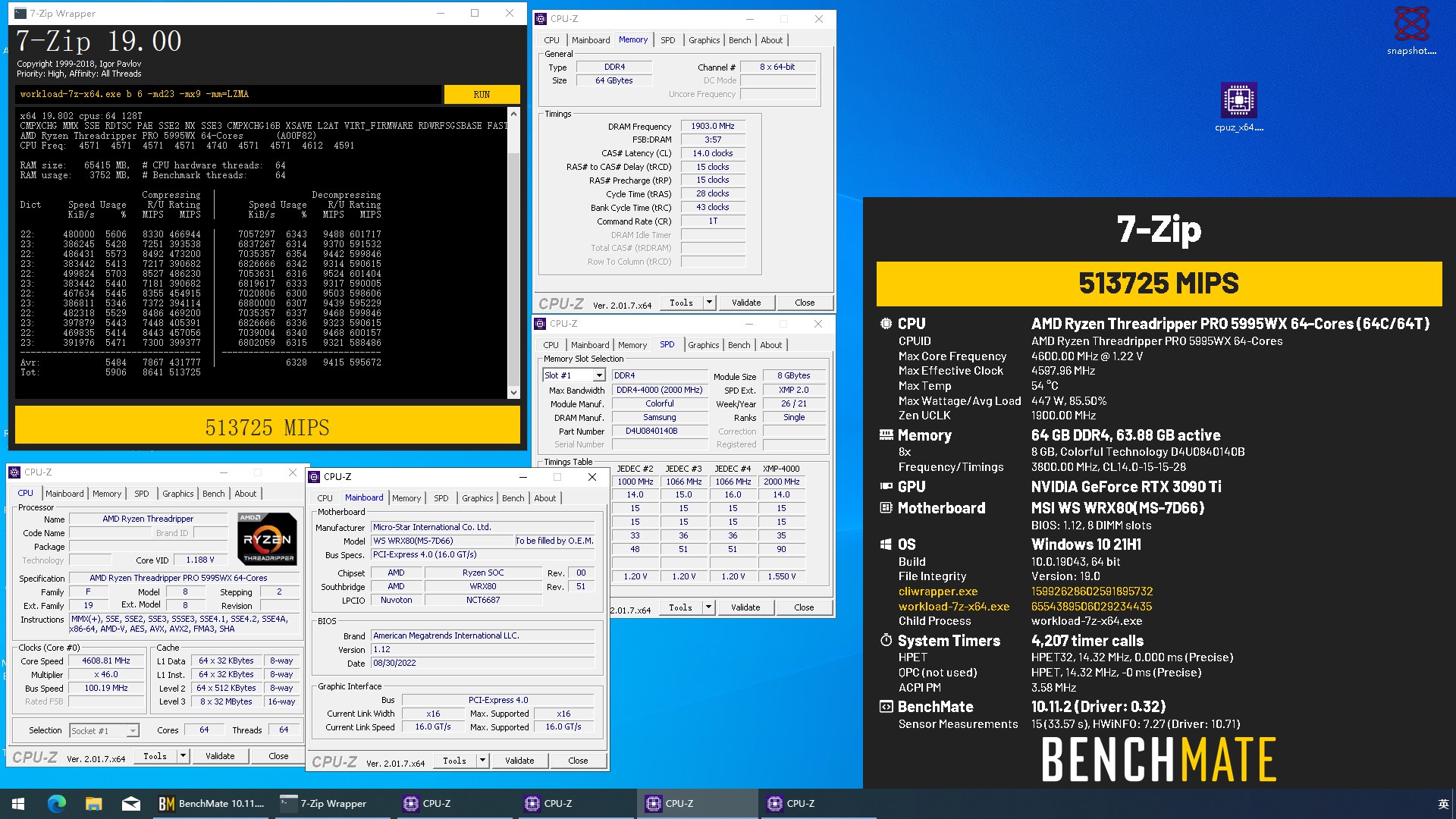Expand Tools dropdown arrow in the Memory window
Viewport: 1456px width, 819px height.
pyautogui.click(x=710, y=303)
